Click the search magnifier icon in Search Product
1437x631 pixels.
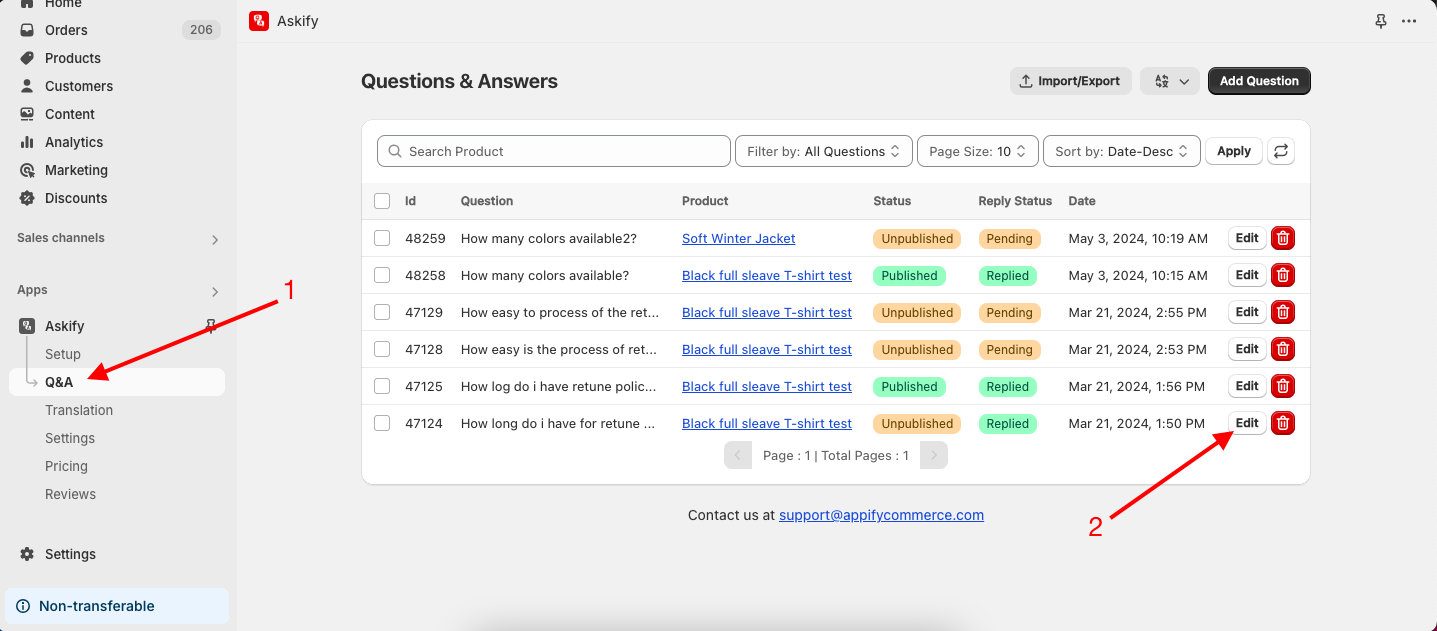pos(394,151)
